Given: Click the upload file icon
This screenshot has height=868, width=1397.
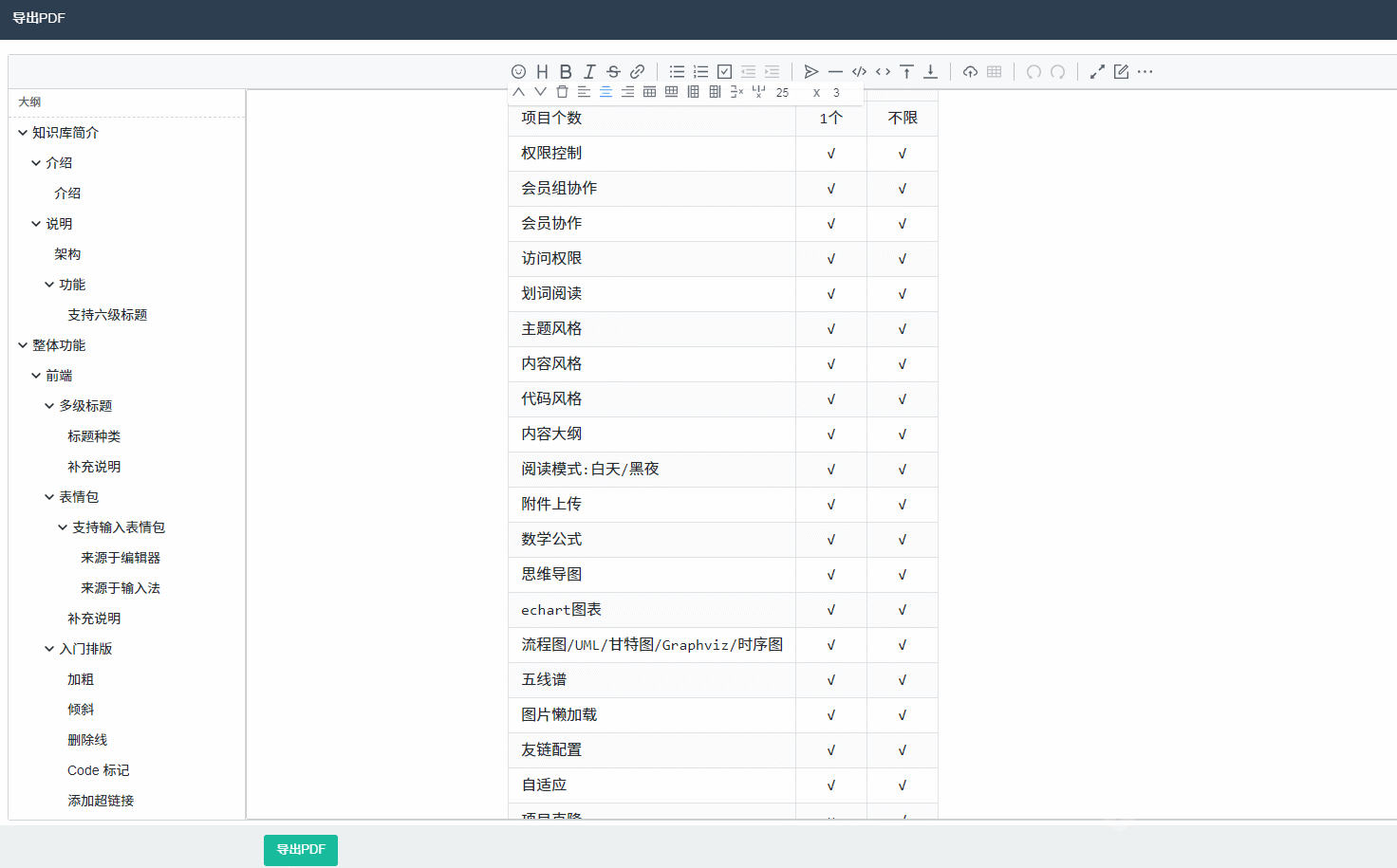Looking at the screenshot, I should pos(970,72).
